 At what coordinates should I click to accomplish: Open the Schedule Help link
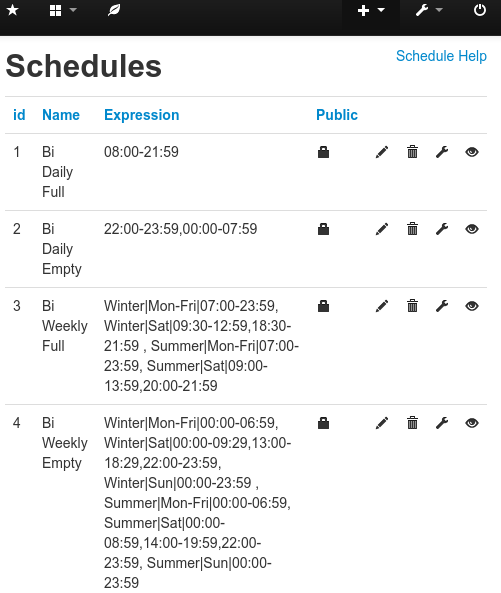click(441, 56)
